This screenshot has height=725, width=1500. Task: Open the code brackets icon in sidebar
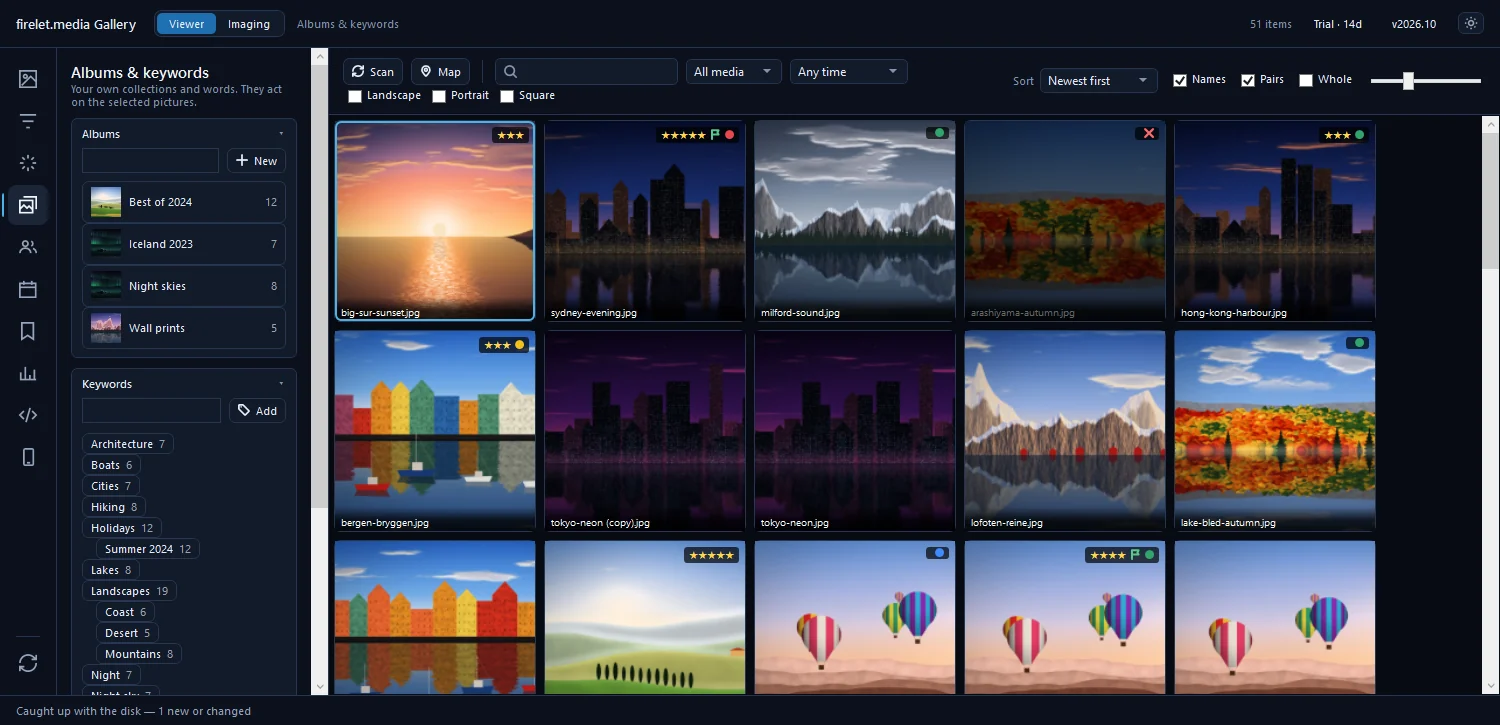coord(28,415)
